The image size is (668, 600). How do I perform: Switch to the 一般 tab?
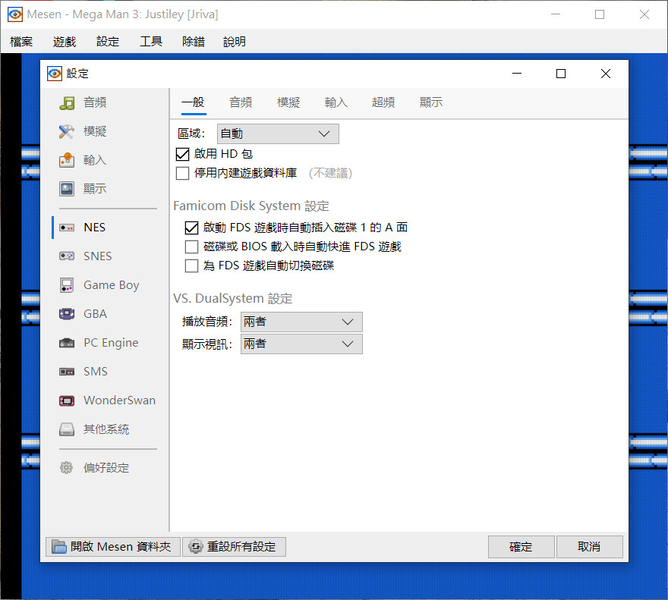click(193, 103)
